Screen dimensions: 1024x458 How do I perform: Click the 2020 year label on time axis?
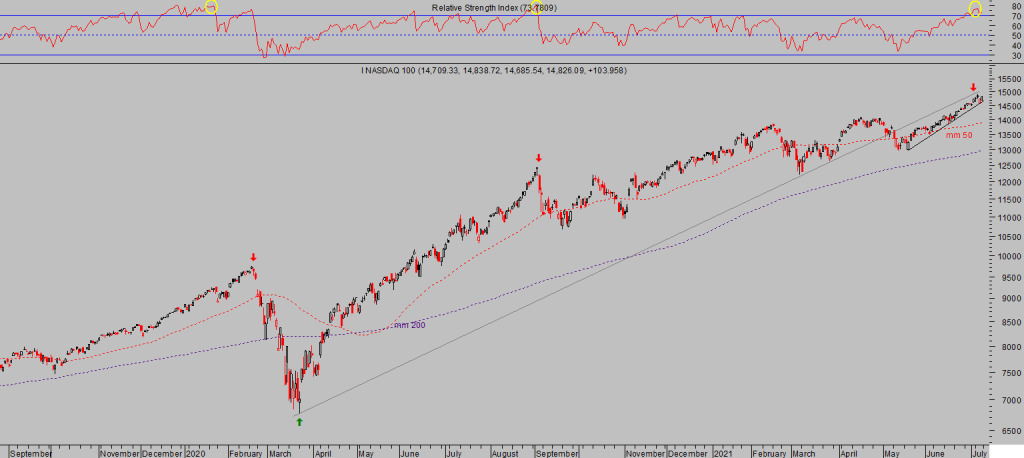click(x=196, y=453)
